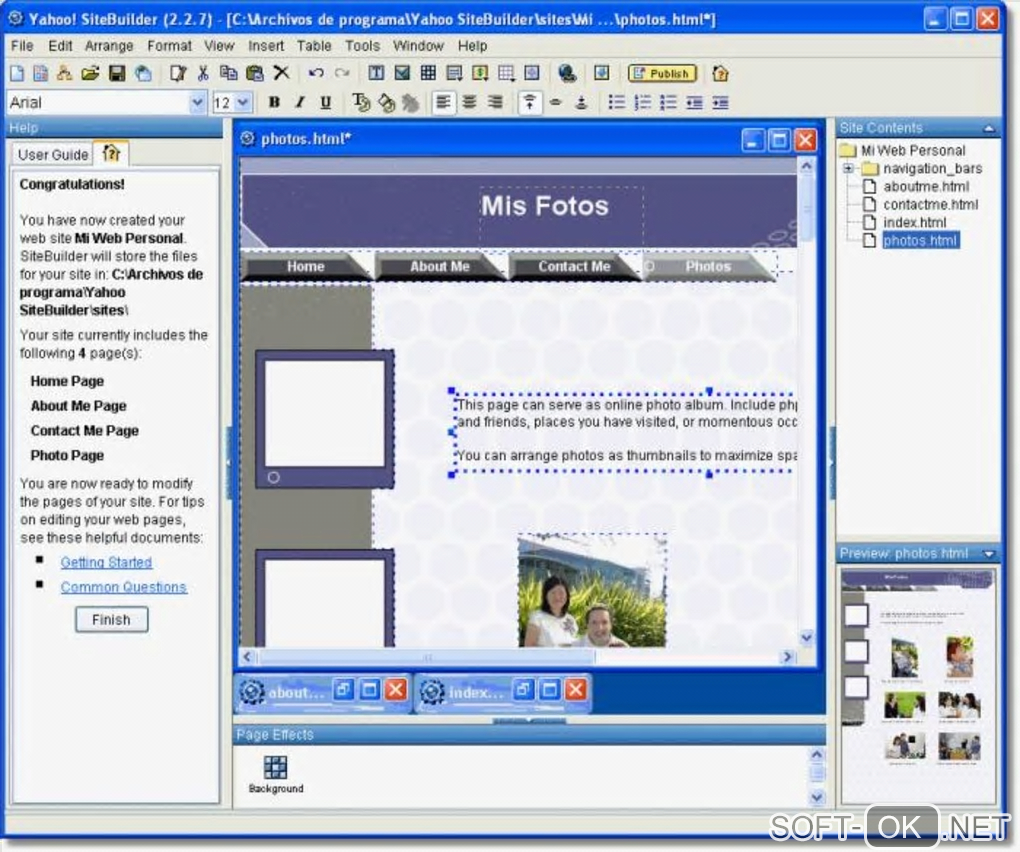This screenshot has height=852, width=1020.
Task: Click the Copy icon
Action: (228, 73)
